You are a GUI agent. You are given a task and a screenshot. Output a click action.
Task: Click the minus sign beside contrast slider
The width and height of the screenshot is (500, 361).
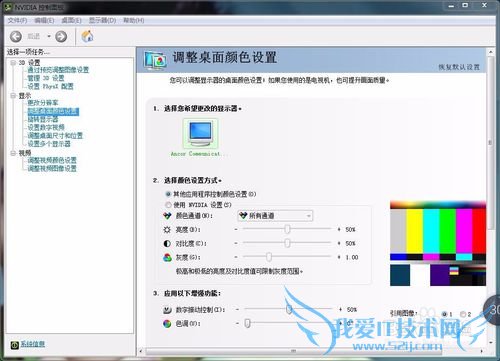pyautogui.click(x=236, y=243)
